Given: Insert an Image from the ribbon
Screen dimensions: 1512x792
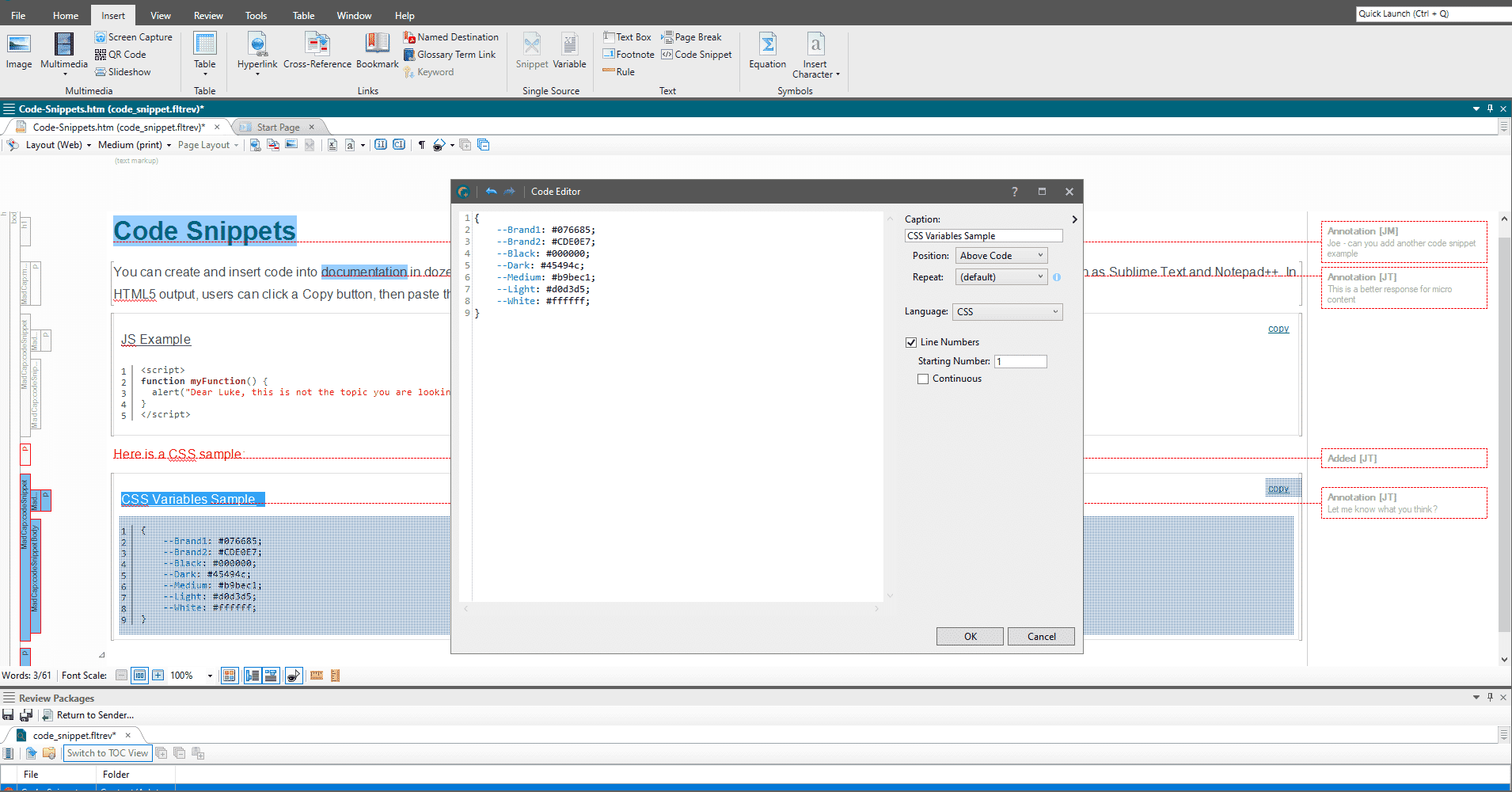Looking at the screenshot, I should tap(19, 51).
